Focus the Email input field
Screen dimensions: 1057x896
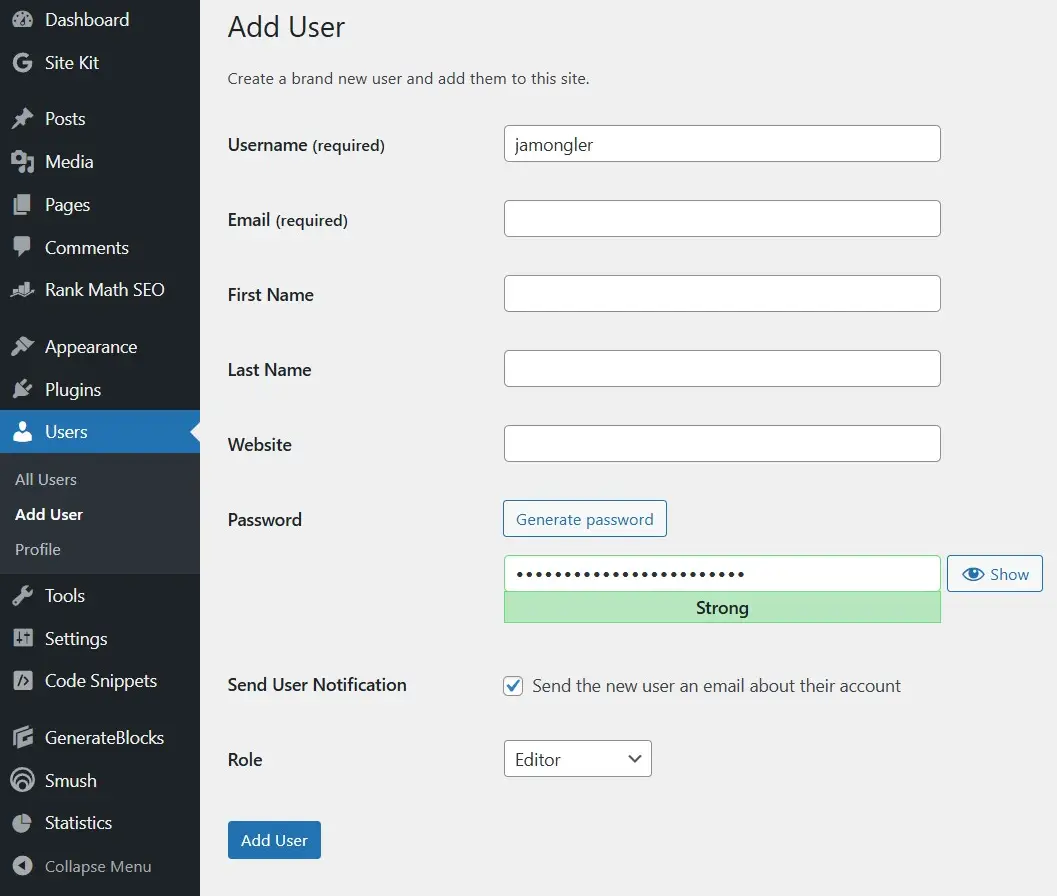coord(722,219)
